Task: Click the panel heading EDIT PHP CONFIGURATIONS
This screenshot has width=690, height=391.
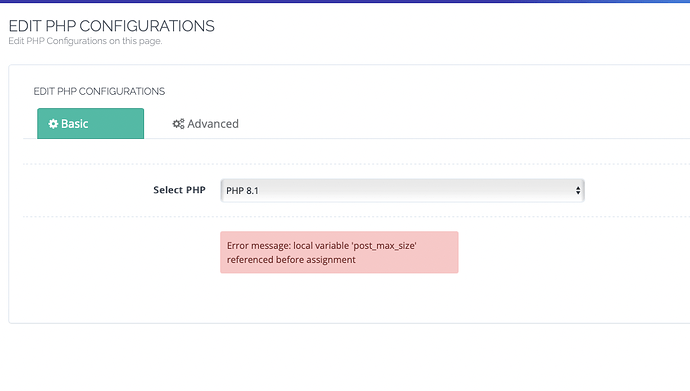Action: (99, 91)
